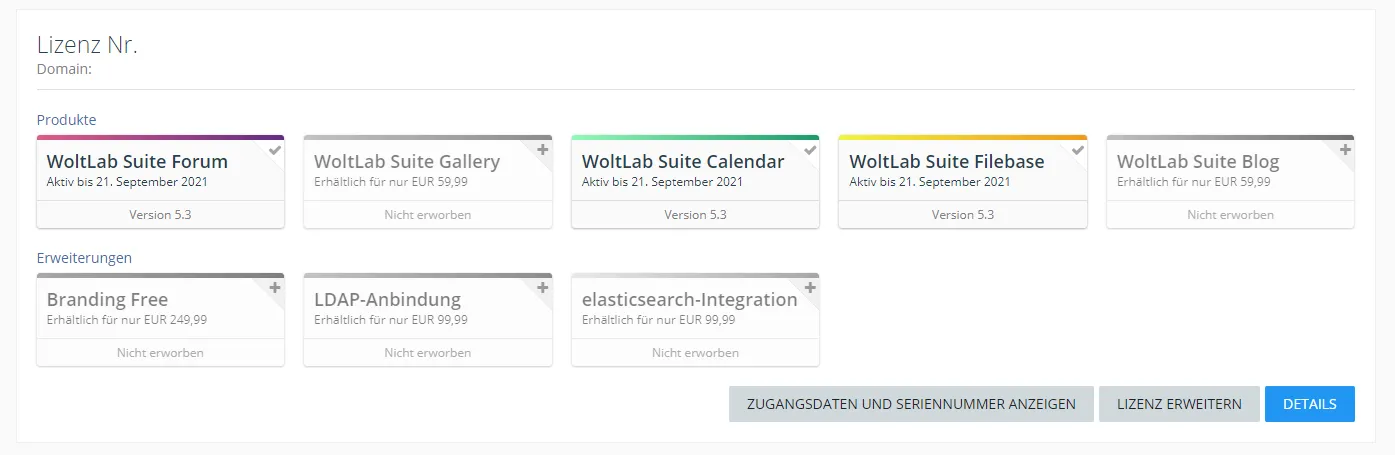Click Nicht erworben under Branding Free
This screenshot has height=455, width=1395.
click(160, 353)
